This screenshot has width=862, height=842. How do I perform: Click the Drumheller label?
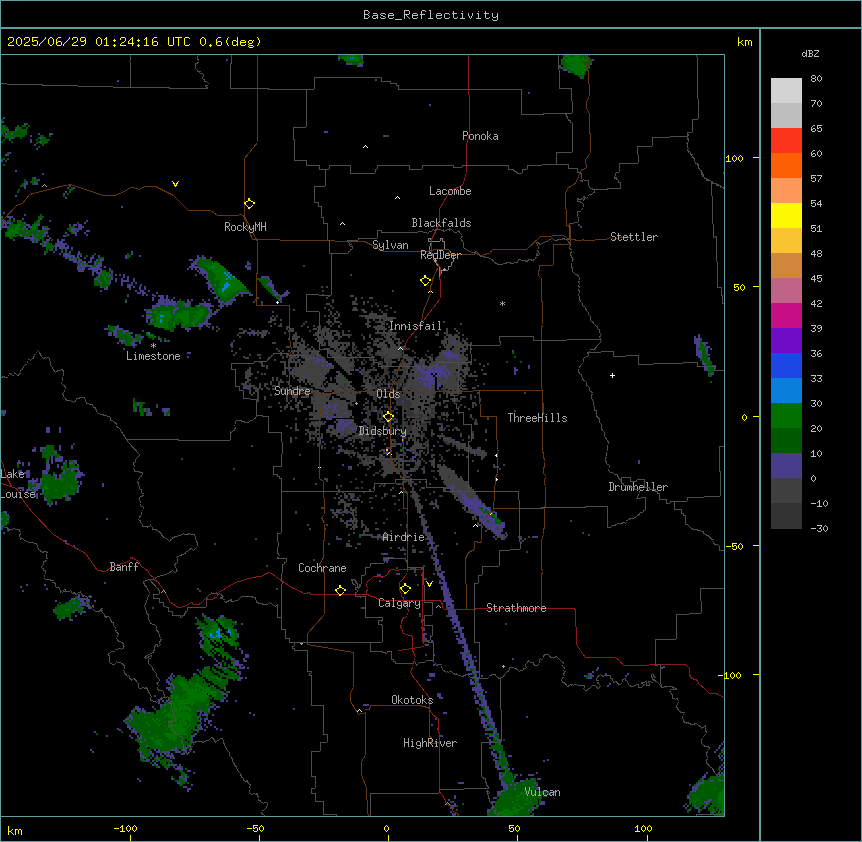coord(638,487)
